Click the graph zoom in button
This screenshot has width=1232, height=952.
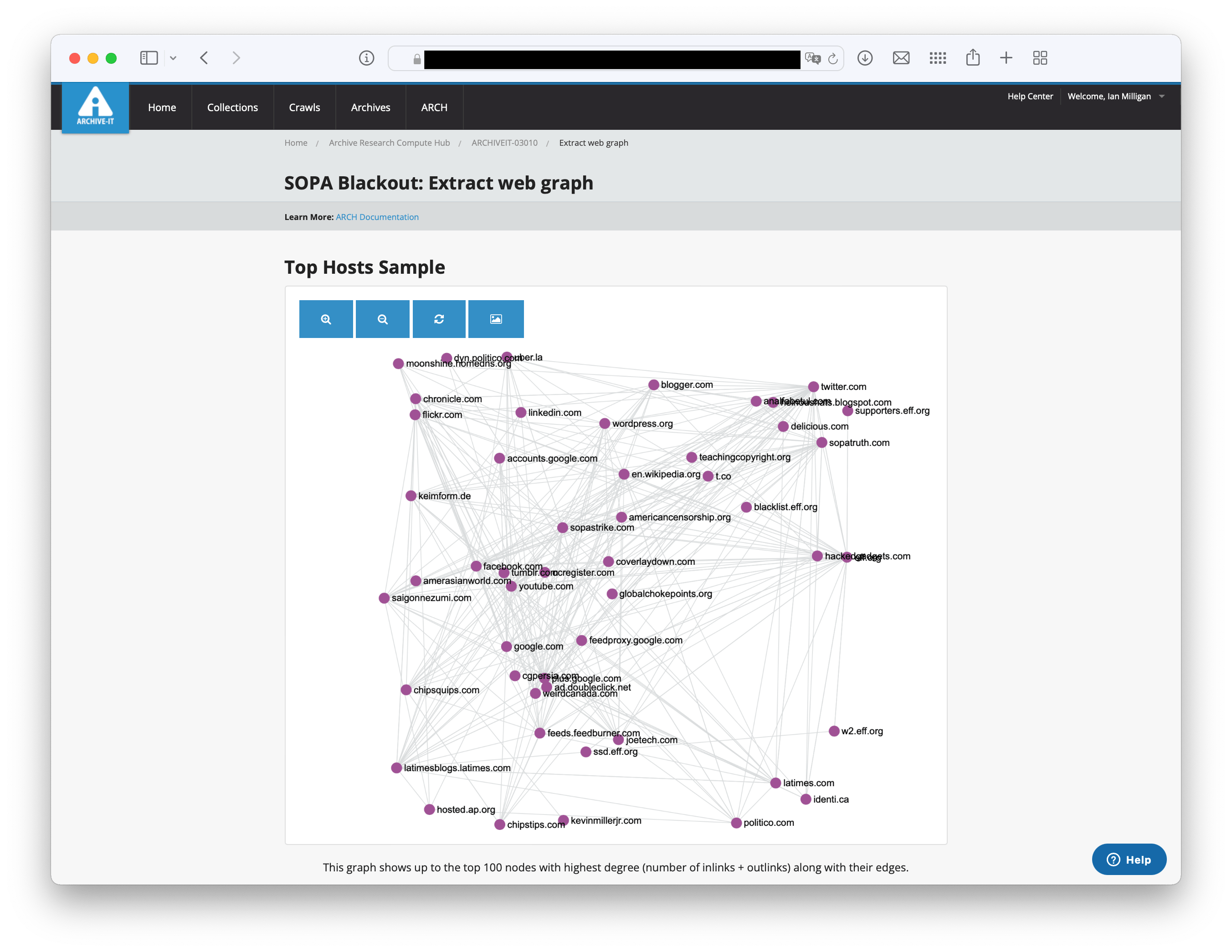(325, 319)
